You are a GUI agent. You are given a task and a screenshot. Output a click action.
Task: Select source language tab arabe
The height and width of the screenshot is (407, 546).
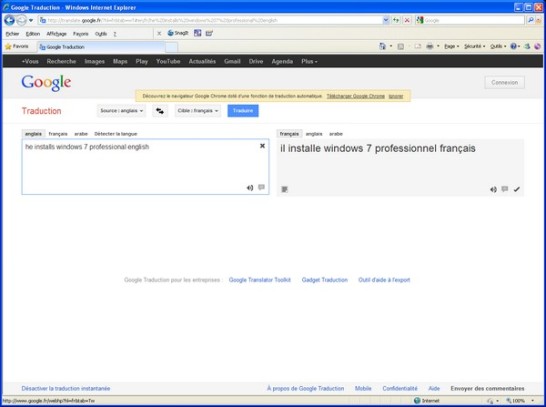click(x=81, y=134)
